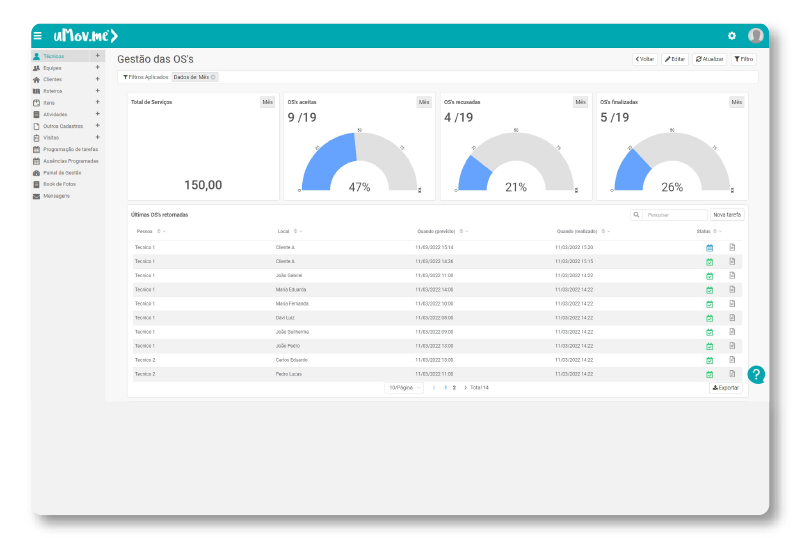Remove the 'Dados de: Mês' filter chip

tap(213, 77)
